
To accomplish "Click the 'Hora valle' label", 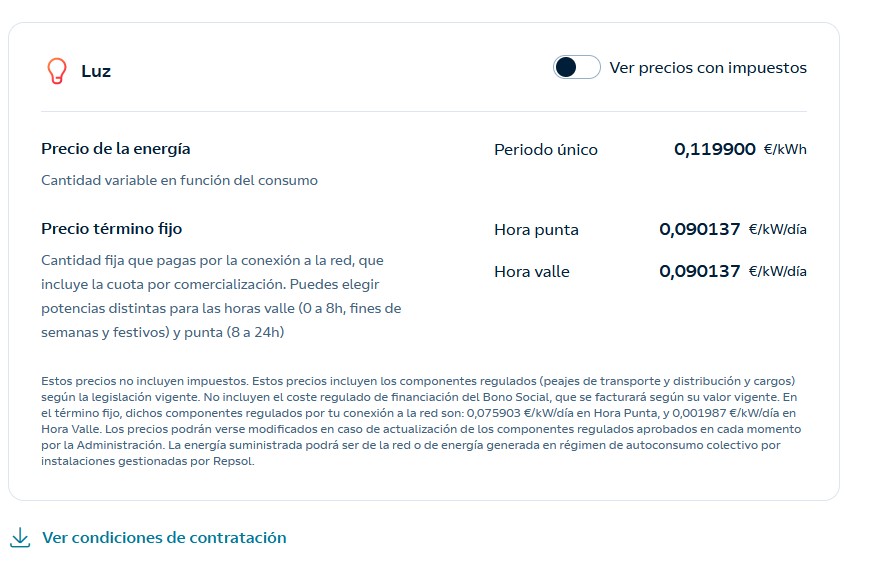I will [x=532, y=272].
